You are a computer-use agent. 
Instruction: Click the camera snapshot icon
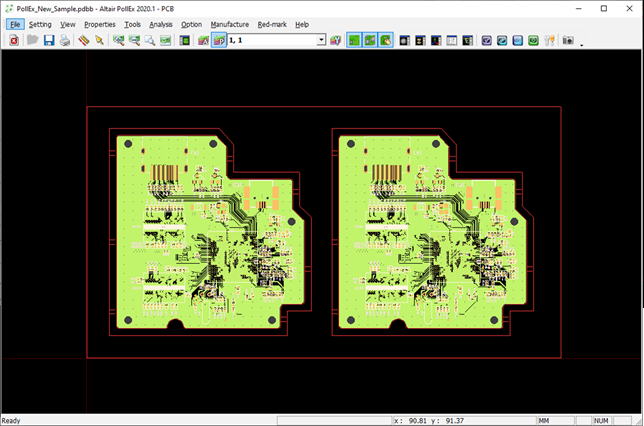567,40
